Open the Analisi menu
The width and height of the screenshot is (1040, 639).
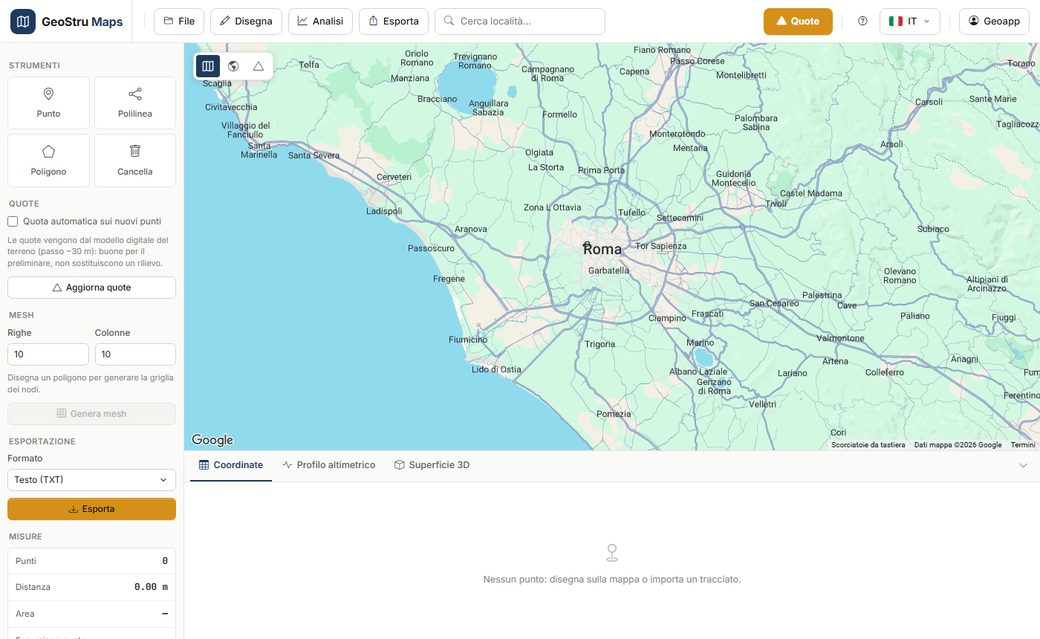[320, 21]
